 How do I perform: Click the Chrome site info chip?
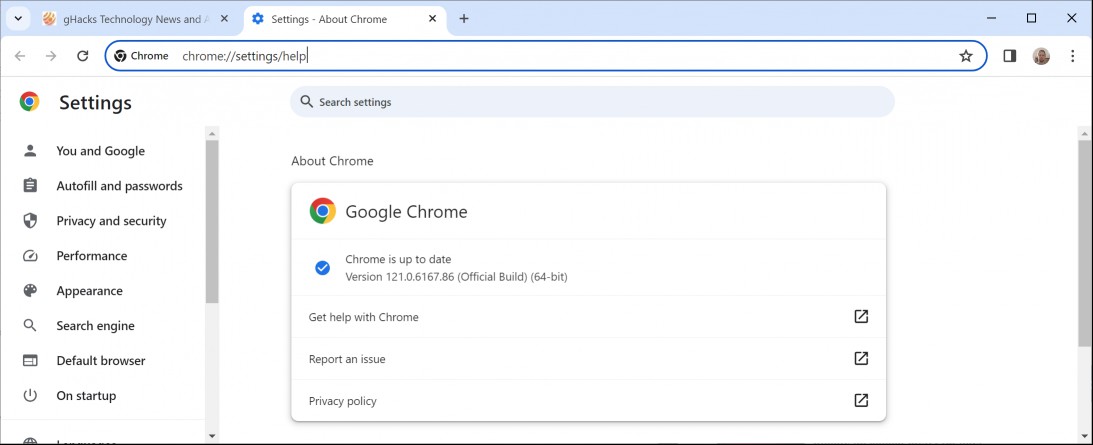tap(142, 56)
